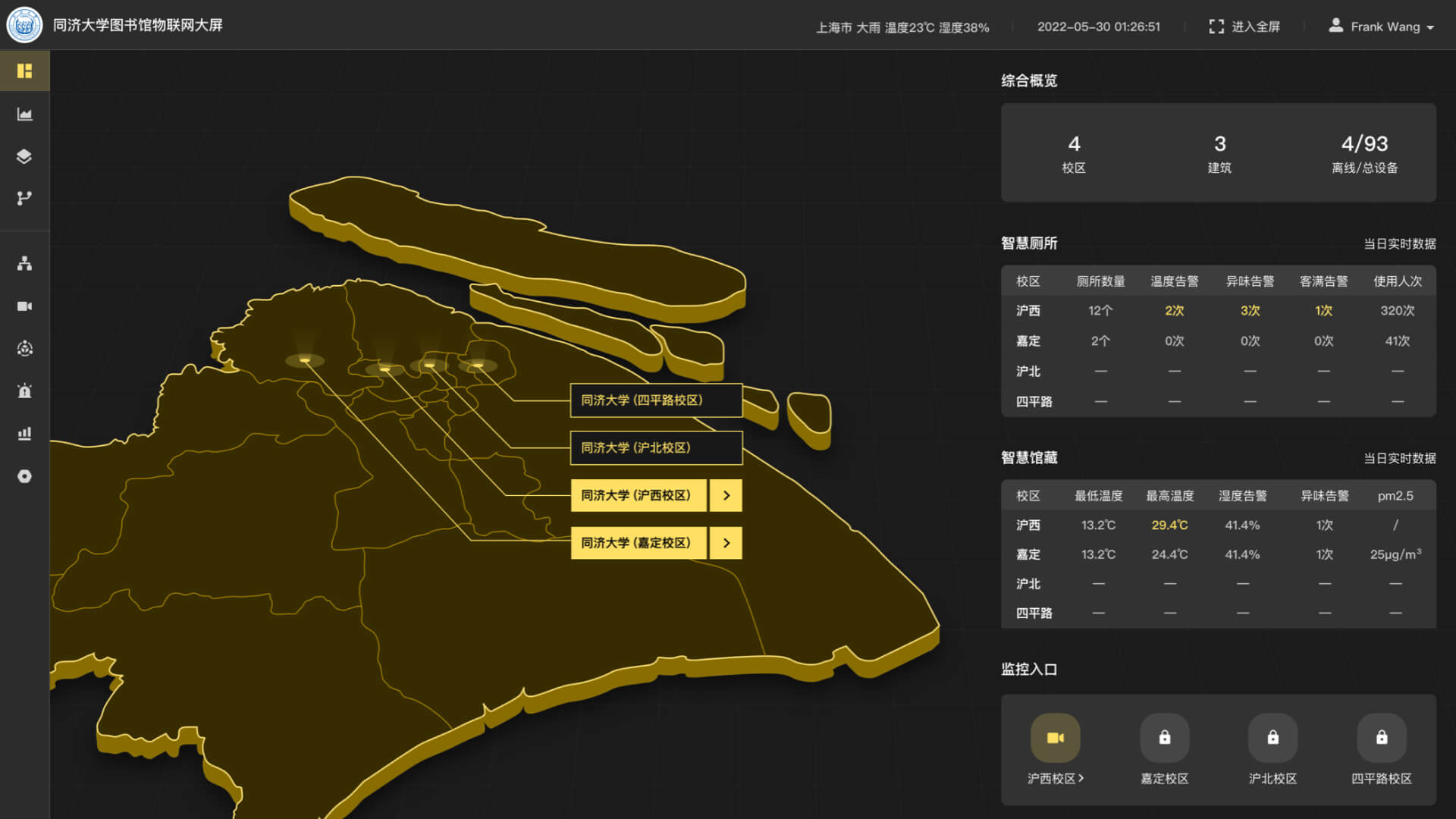
Task: Click the 12个 toilet count cell
Action: pyautogui.click(x=1100, y=311)
